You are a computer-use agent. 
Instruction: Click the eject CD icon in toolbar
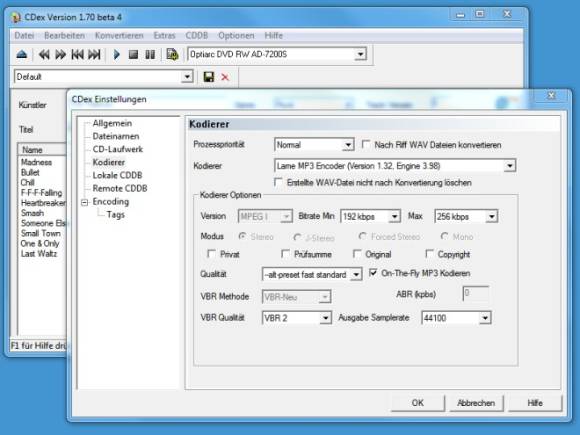[x=22, y=54]
